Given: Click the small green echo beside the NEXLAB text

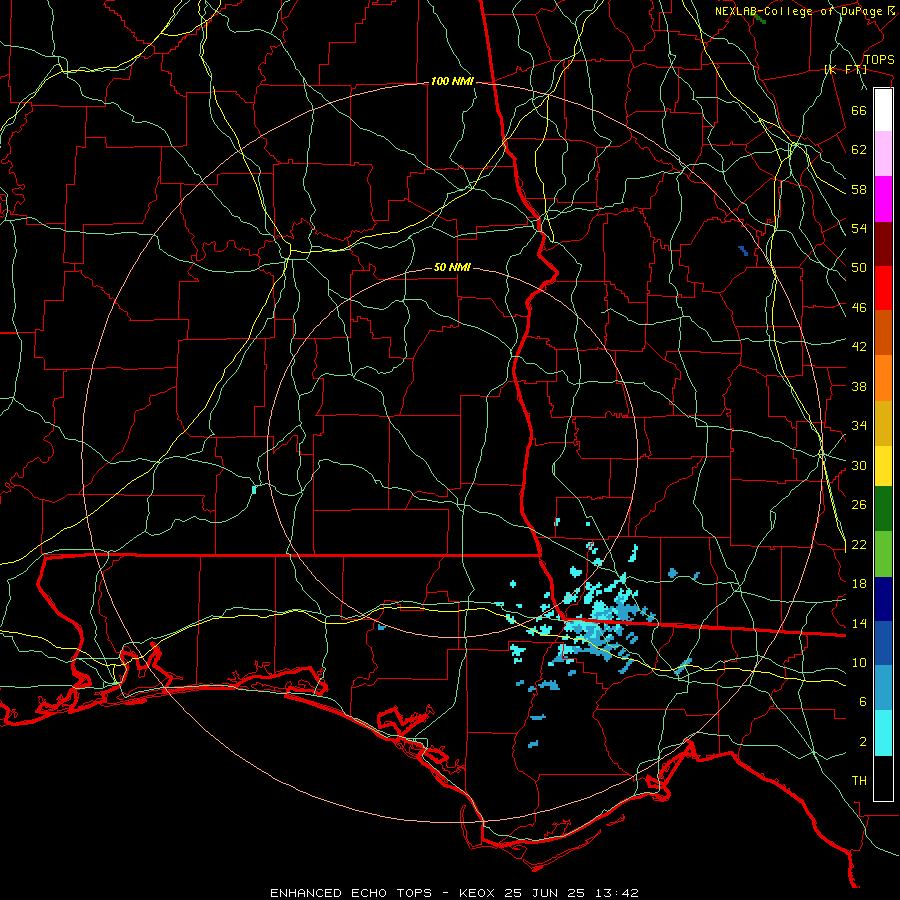Looking at the screenshot, I should 760,19.
